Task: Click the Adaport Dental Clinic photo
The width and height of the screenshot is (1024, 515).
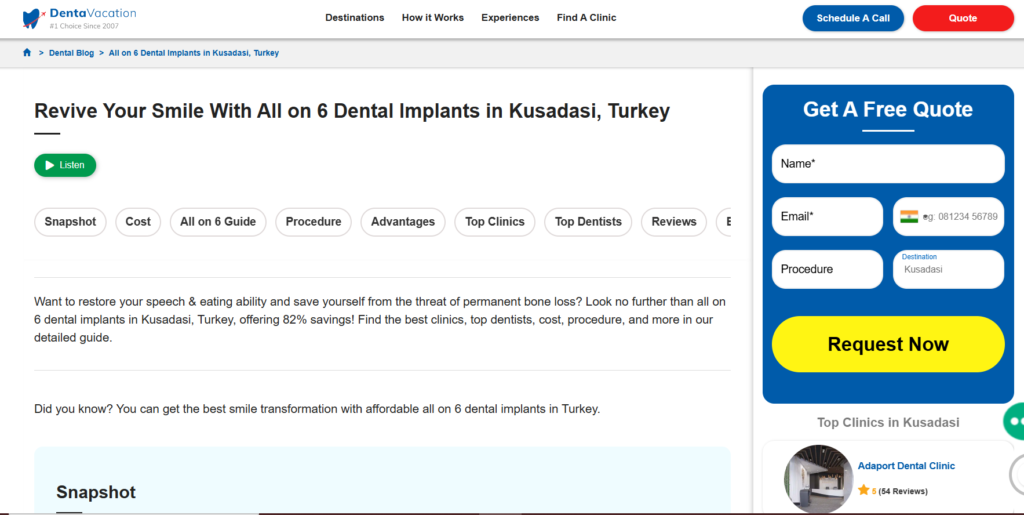Action: click(818, 478)
